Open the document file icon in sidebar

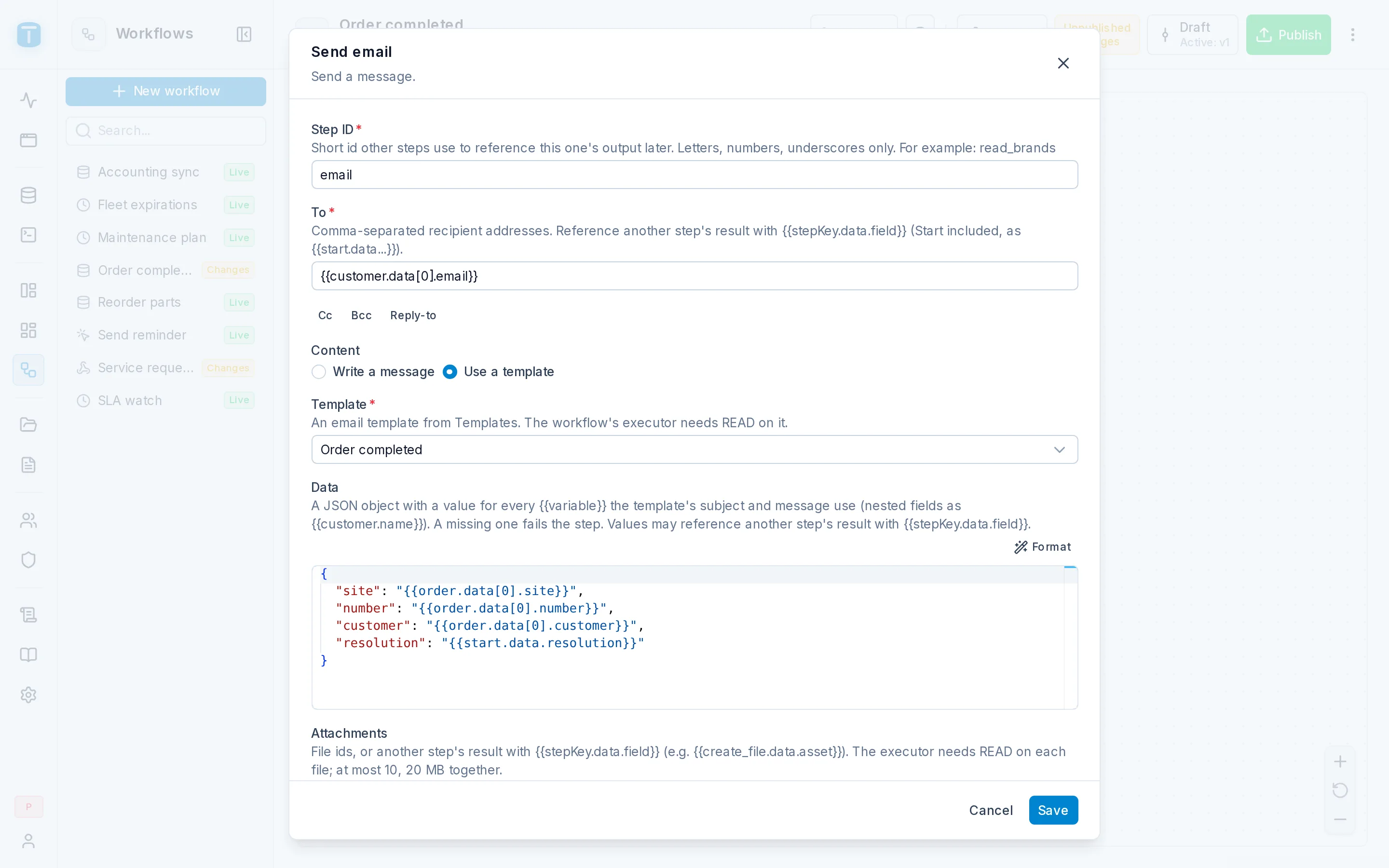[x=28, y=464]
